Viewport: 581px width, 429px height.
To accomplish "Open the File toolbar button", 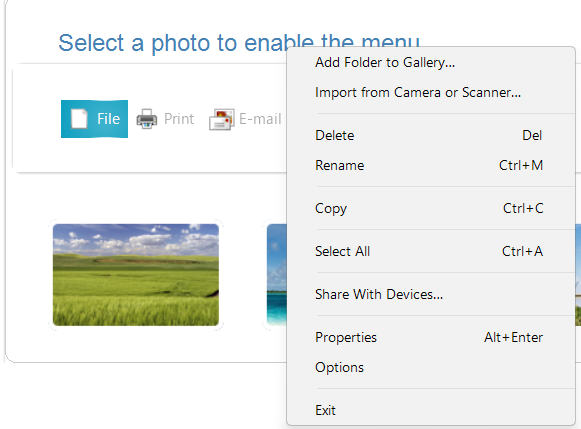I will pos(94,119).
